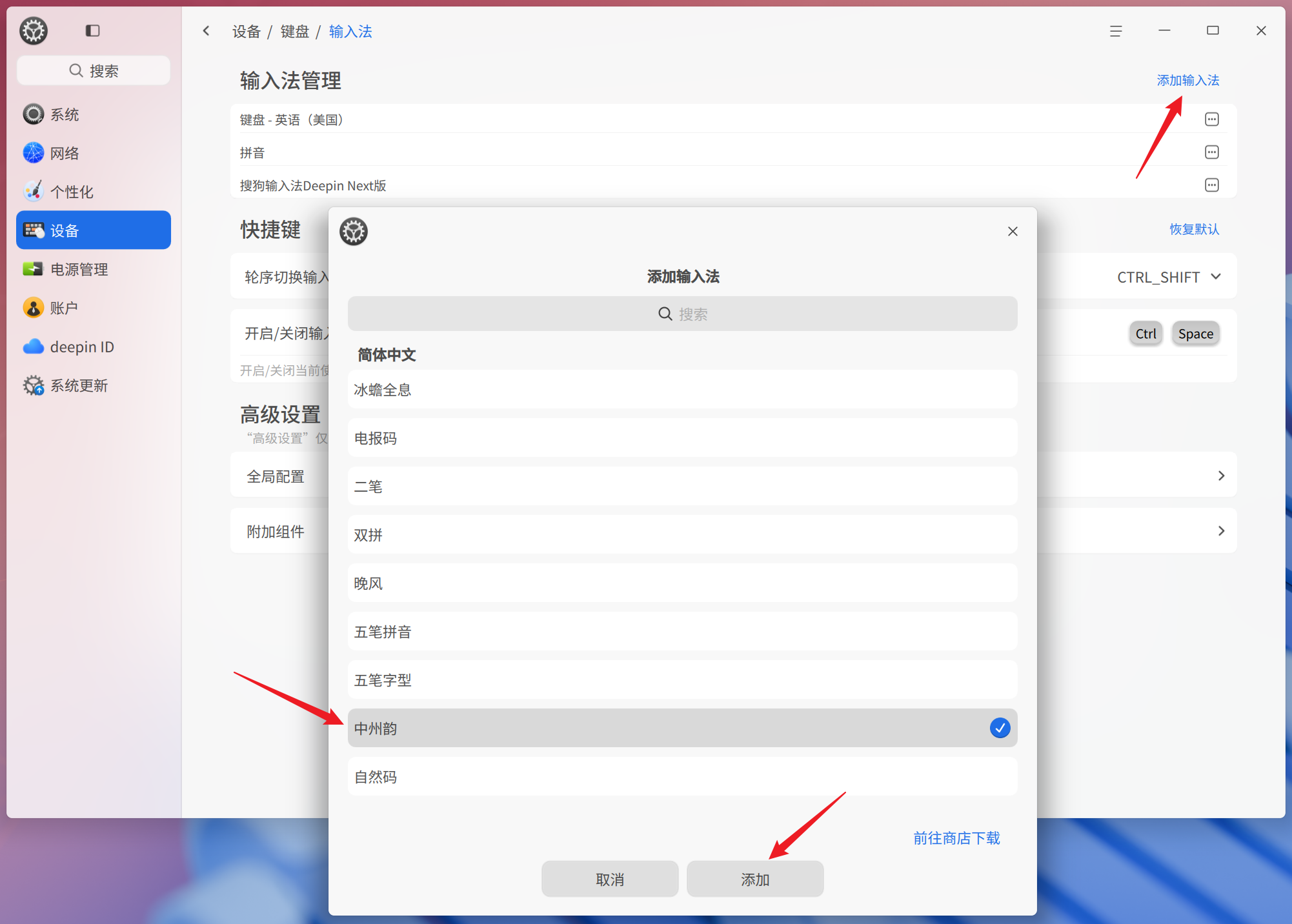1292x924 pixels.
Task: Click 恢复默认 link
Action: pos(1194,229)
